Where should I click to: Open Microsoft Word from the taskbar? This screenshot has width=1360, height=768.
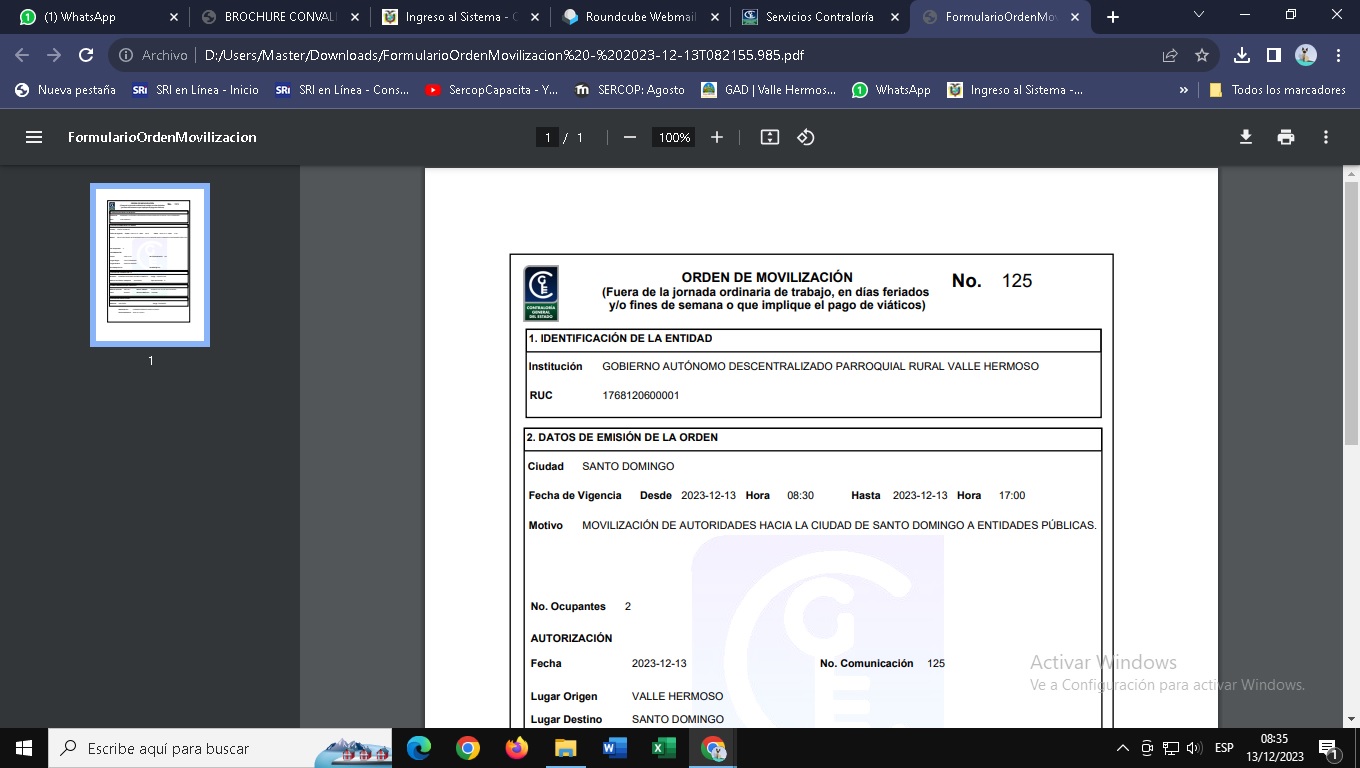[x=614, y=748]
